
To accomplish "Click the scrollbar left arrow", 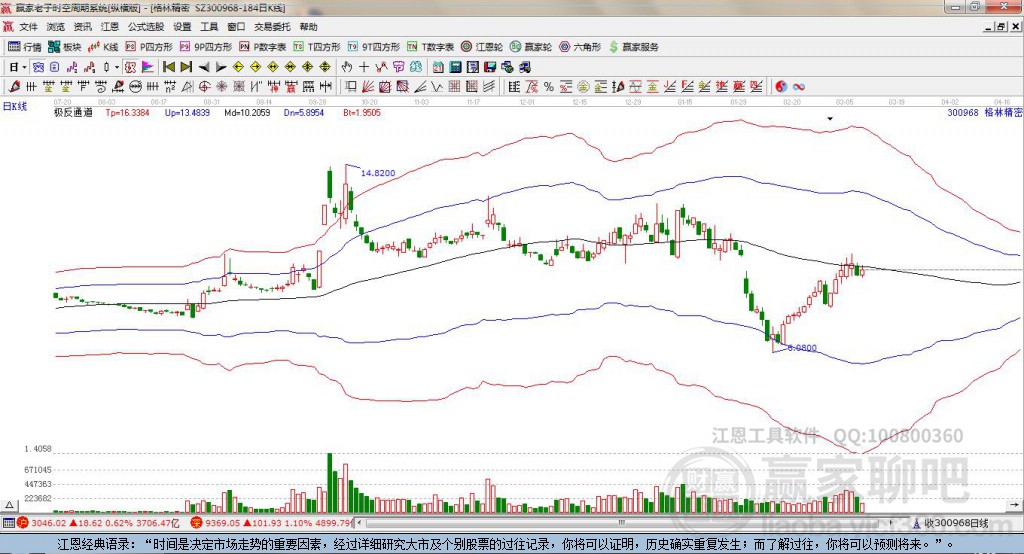I will 359,523.
